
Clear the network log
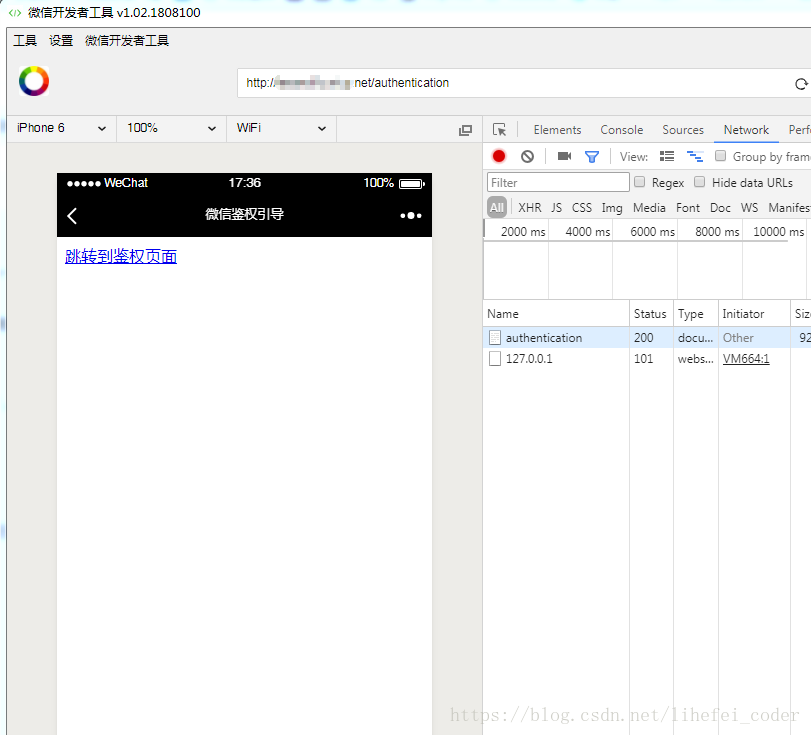527,156
